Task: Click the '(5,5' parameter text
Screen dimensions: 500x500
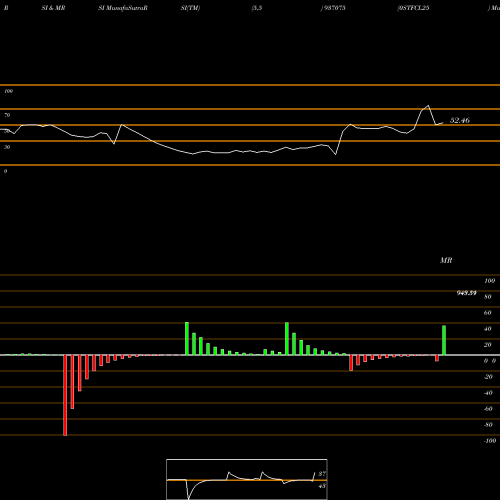Action: tap(257, 8)
